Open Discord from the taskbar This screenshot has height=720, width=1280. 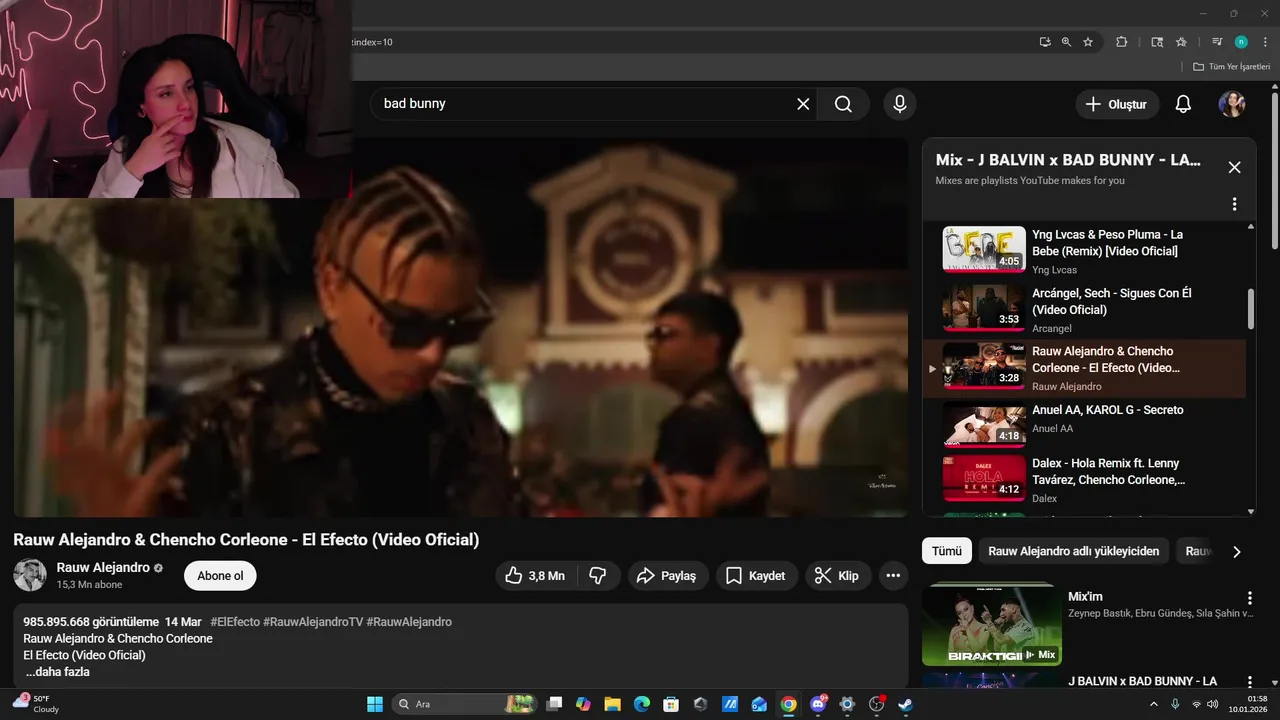(x=818, y=704)
